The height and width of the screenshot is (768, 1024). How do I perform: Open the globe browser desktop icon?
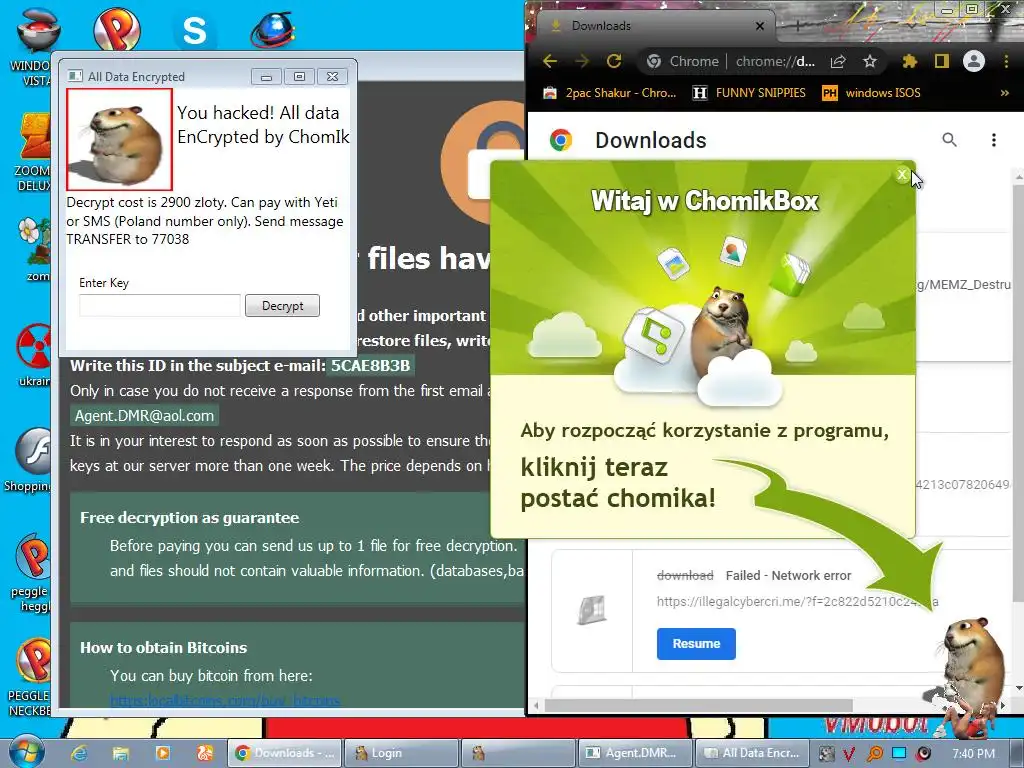pos(272,29)
